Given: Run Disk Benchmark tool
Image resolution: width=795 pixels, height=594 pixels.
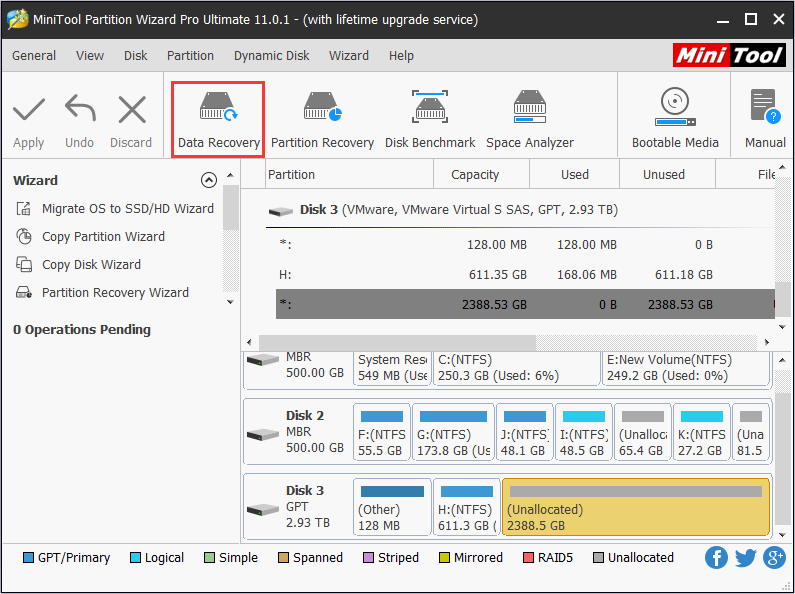Looking at the screenshot, I should click(x=430, y=120).
